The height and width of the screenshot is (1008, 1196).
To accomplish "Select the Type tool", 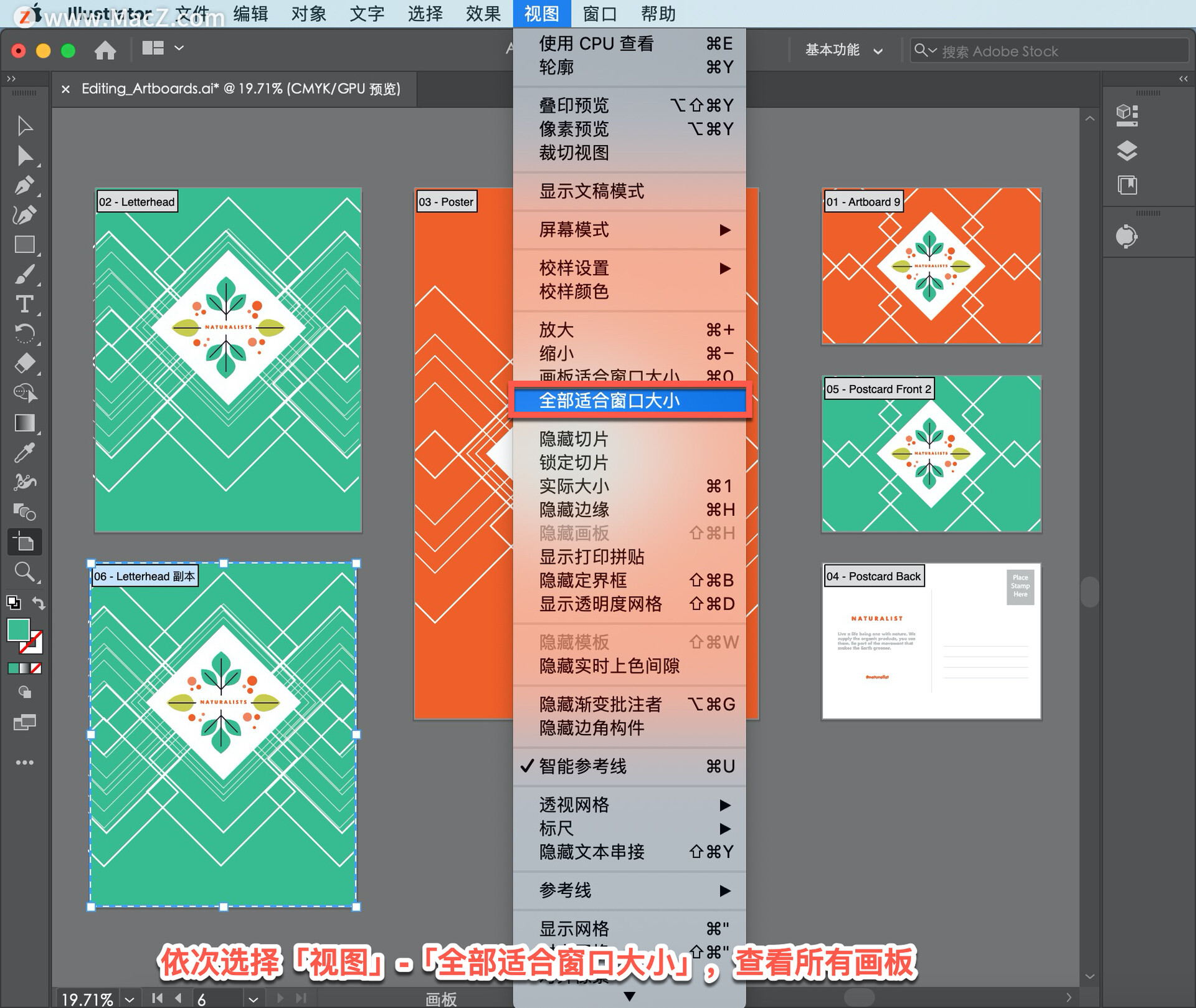I will click(x=25, y=304).
